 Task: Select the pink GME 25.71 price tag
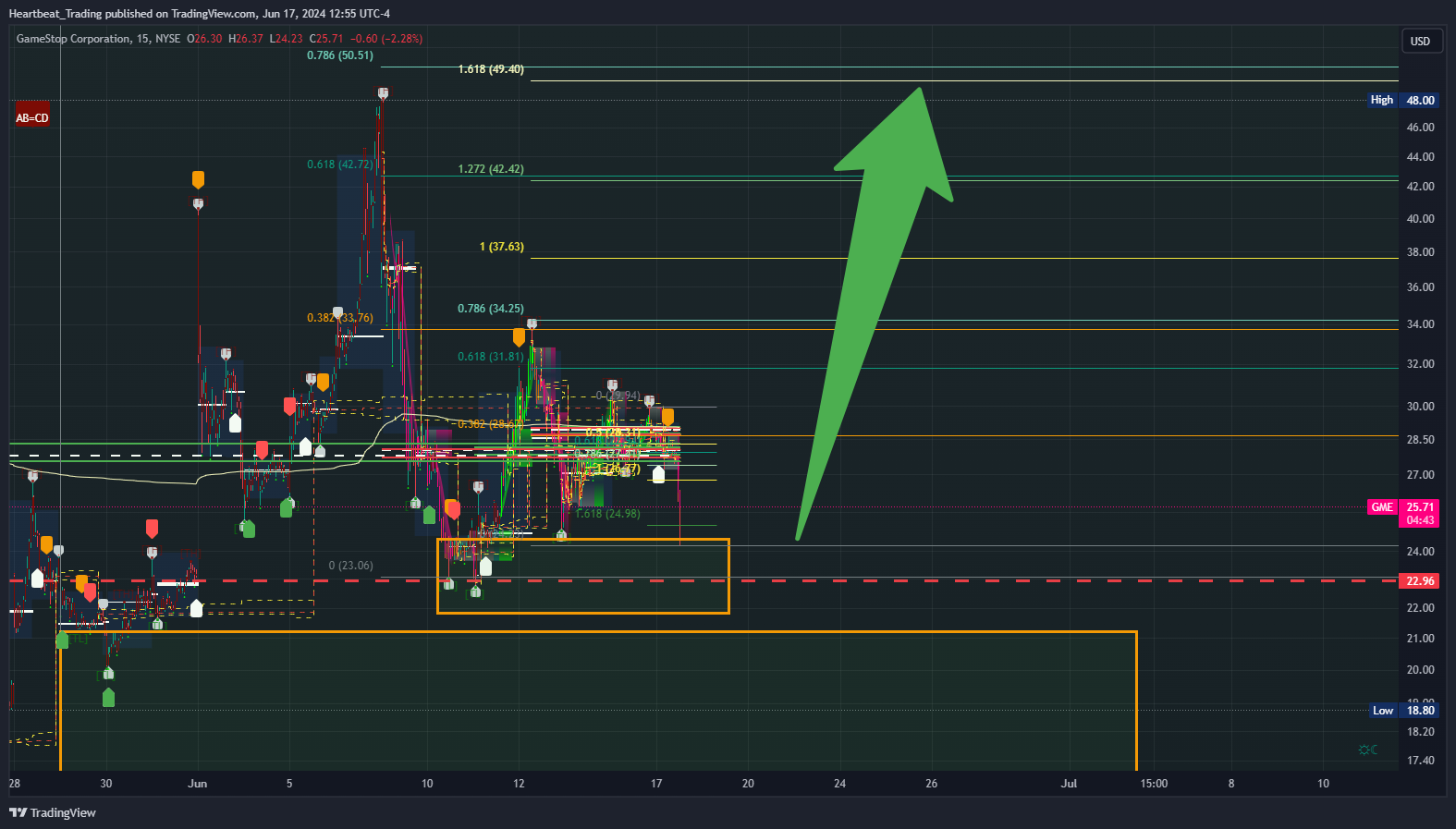coord(1403,514)
